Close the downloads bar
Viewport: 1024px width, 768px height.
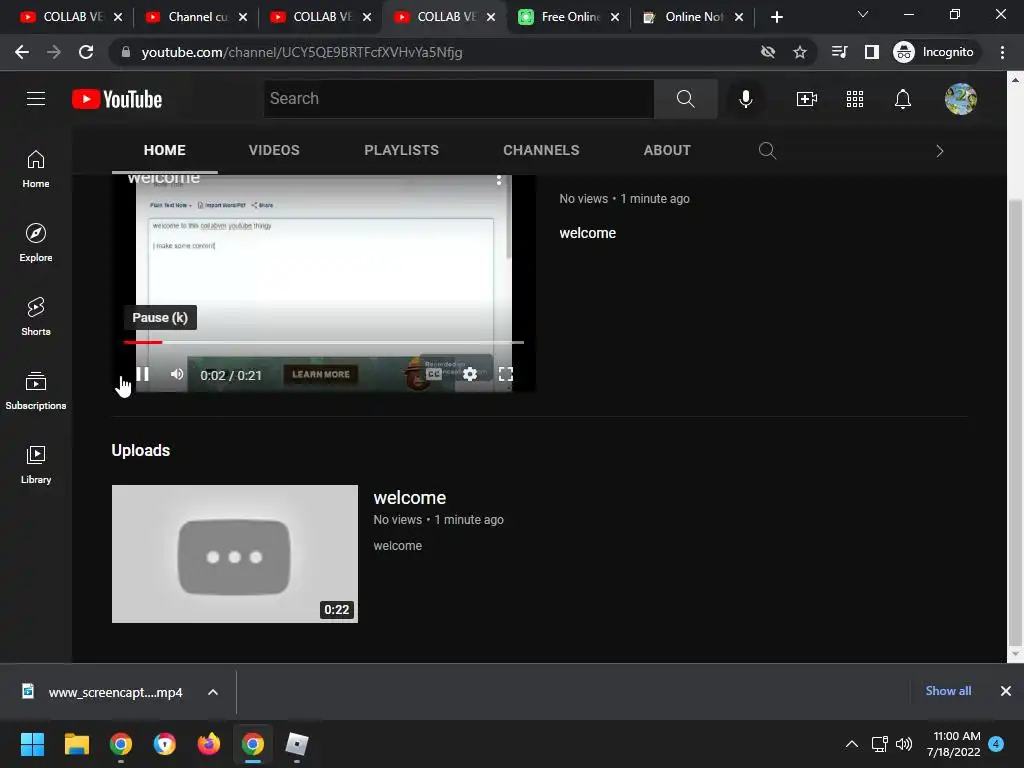tap(1006, 691)
